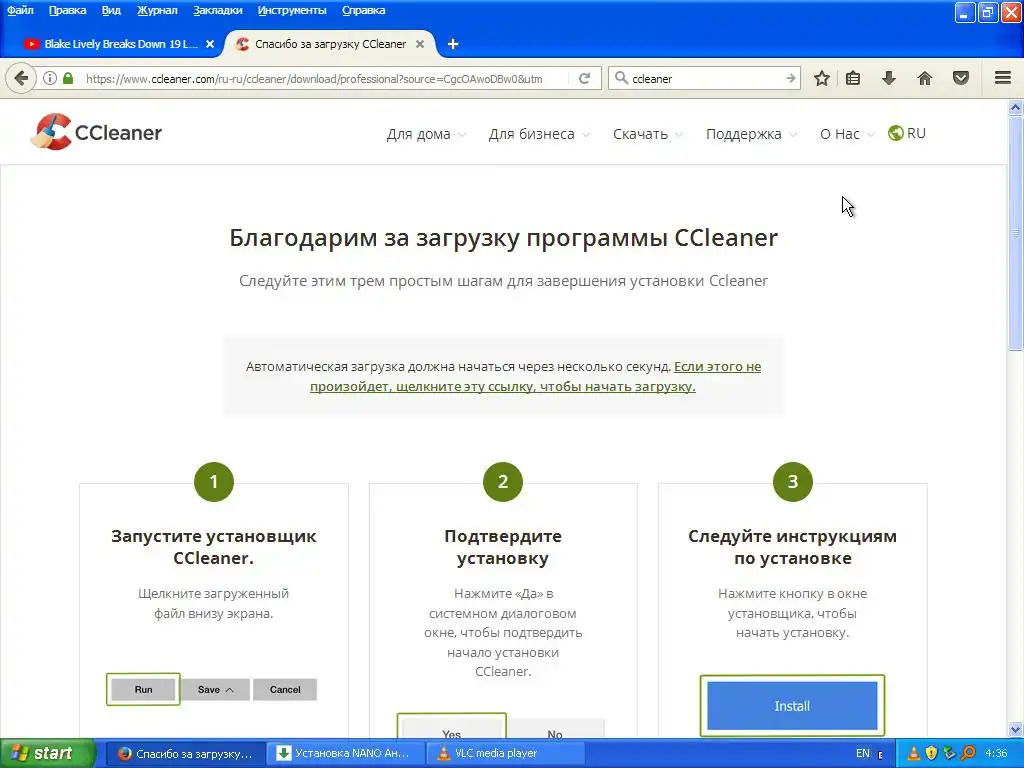Screen dimensions: 1024x768
Task: Click the page scrollbar down arrow
Action: (1016, 729)
